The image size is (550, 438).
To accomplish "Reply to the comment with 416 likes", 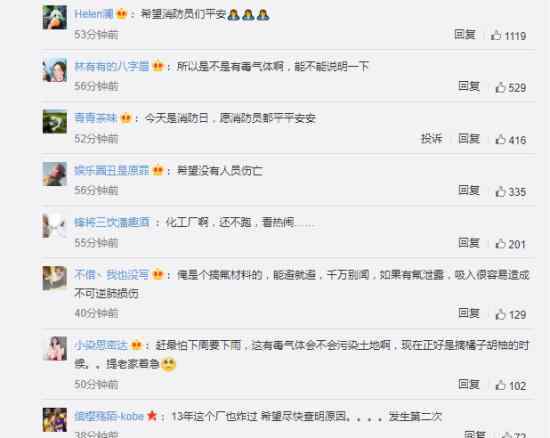I will [x=469, y=139].
